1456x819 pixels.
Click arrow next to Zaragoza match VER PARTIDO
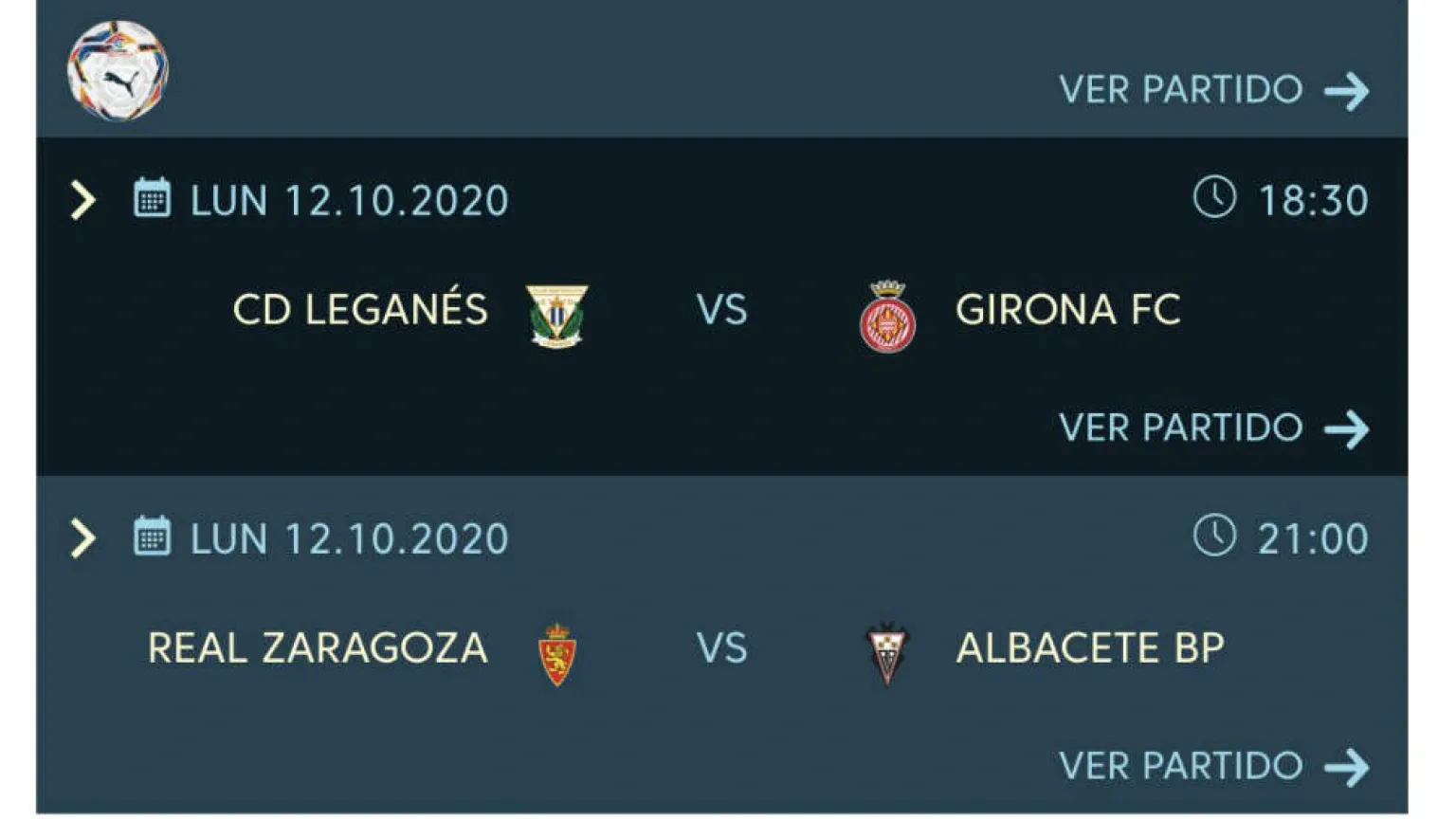click(x=1347, y=767)
